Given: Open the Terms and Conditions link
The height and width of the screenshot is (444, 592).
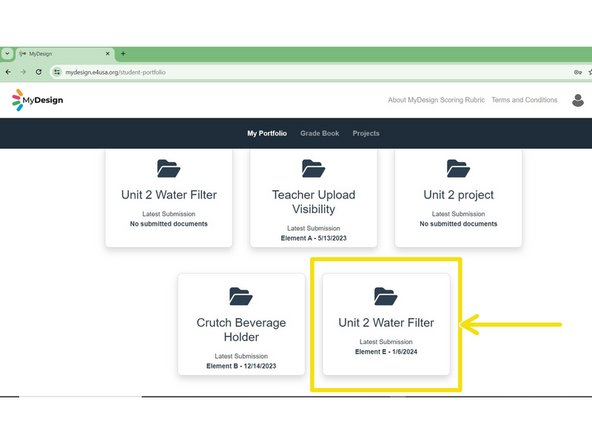Looking at the screenshot, I should coord(524,100).
